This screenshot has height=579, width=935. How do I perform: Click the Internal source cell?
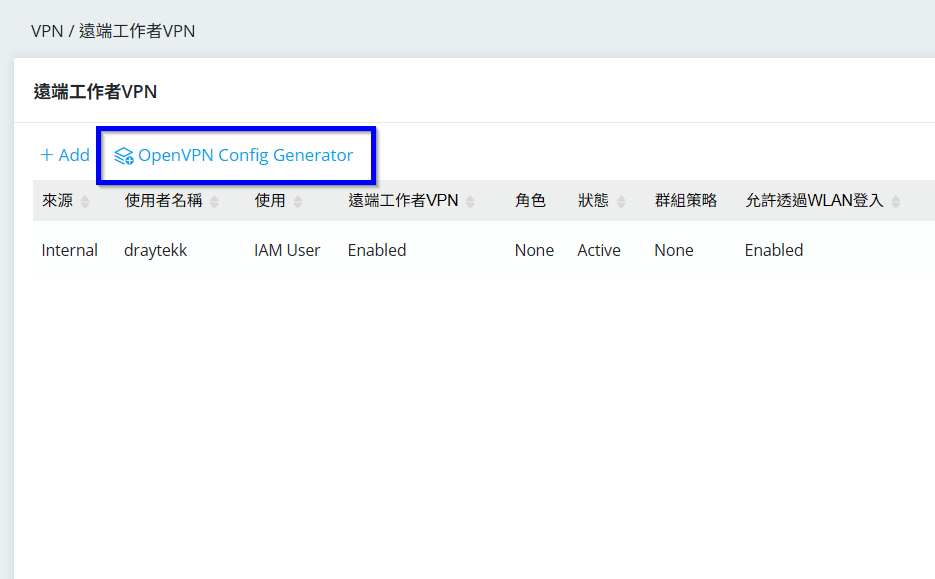pos(69,250)
